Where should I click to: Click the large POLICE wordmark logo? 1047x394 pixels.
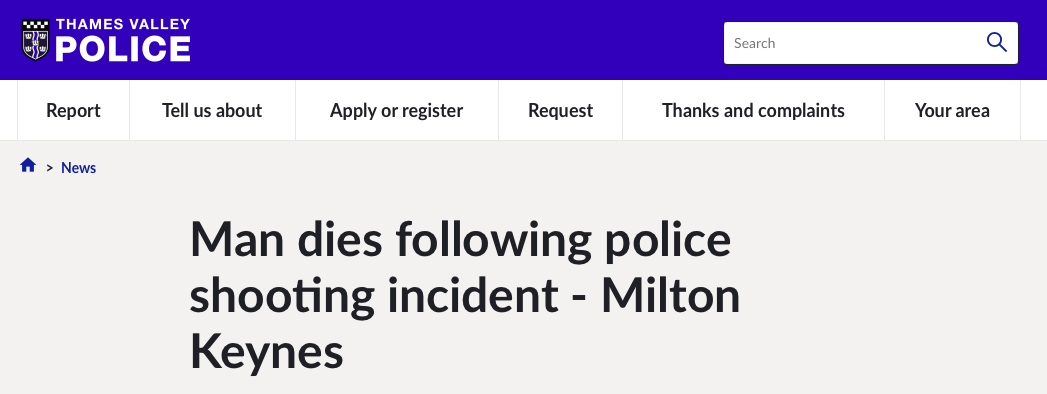pos(123,49)
